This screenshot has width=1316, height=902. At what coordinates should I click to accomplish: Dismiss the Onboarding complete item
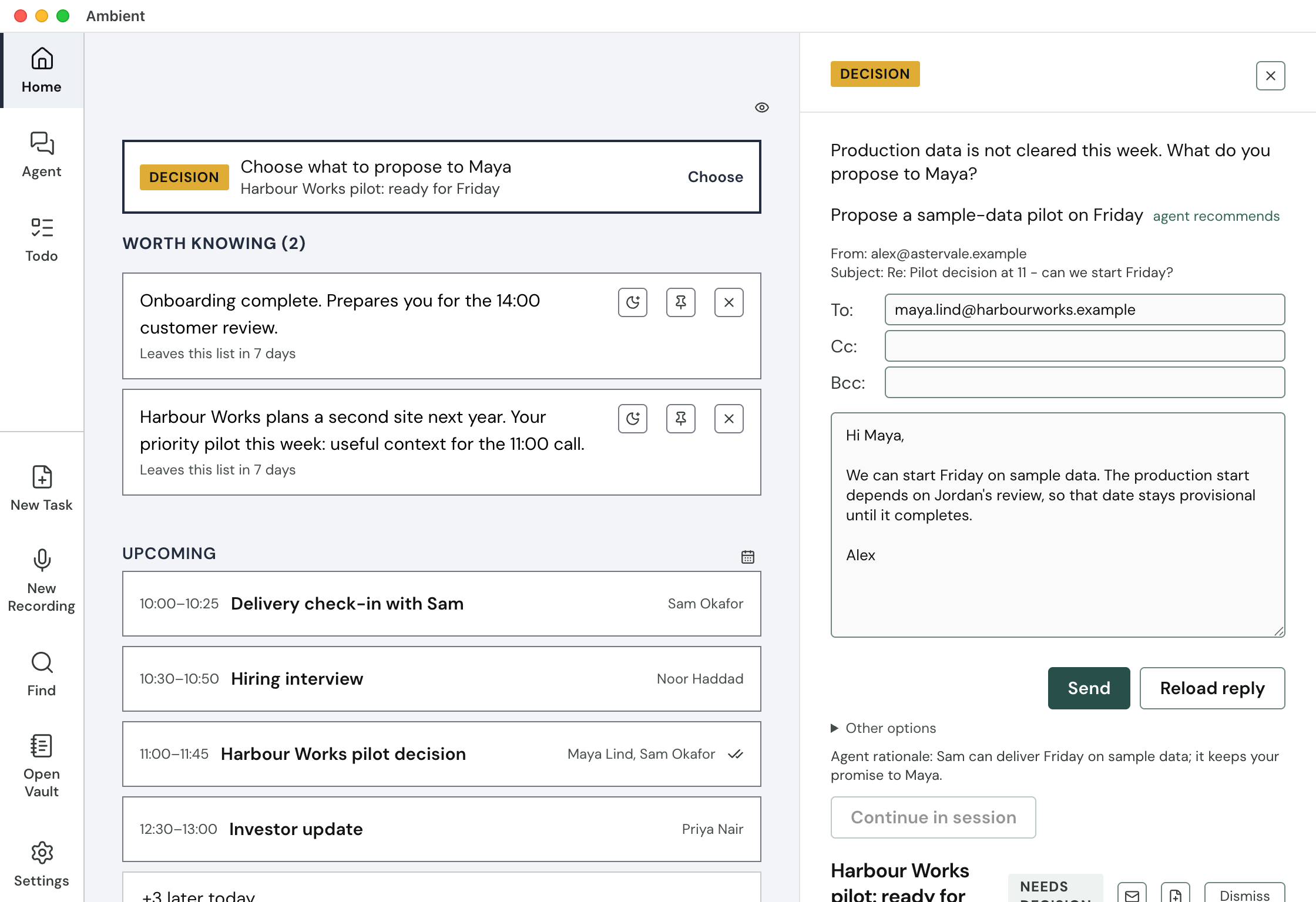[x=729, y=302]
